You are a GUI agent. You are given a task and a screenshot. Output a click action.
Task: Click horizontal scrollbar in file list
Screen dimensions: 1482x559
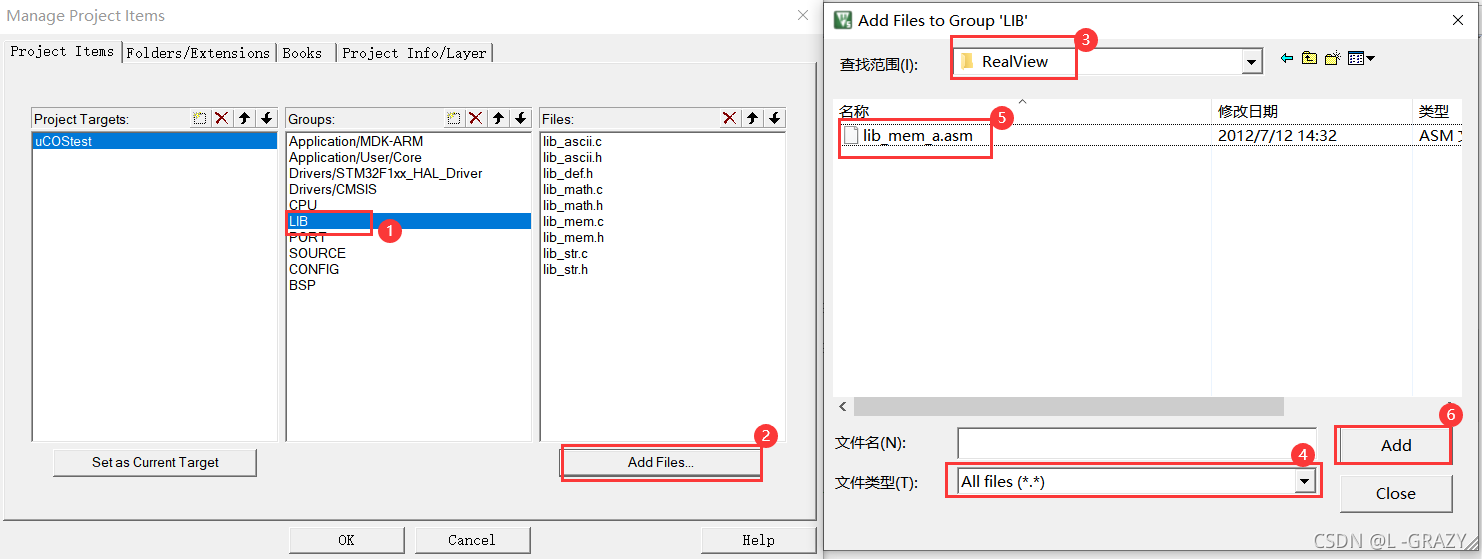tap(1068, 406)
